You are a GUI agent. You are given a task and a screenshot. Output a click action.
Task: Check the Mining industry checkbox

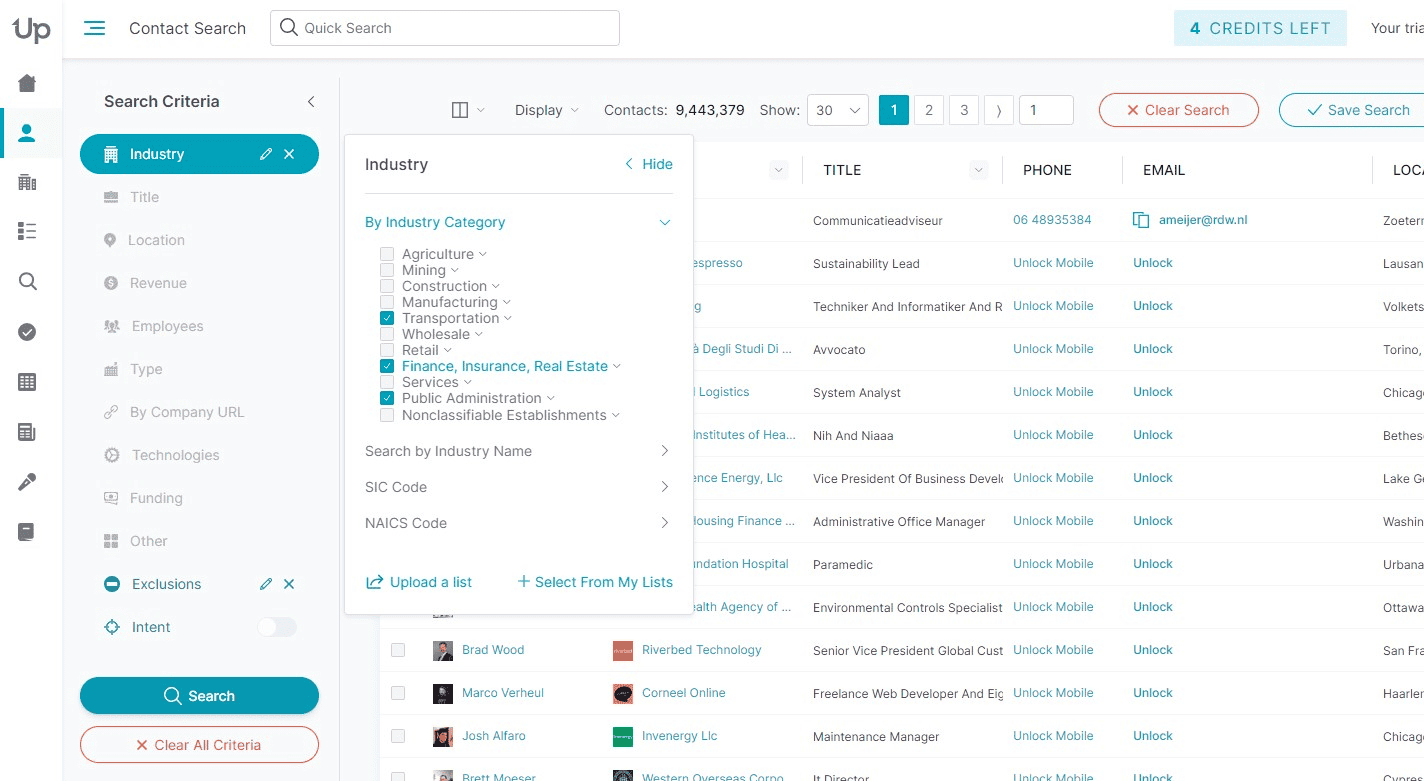[x=387, y=270]
